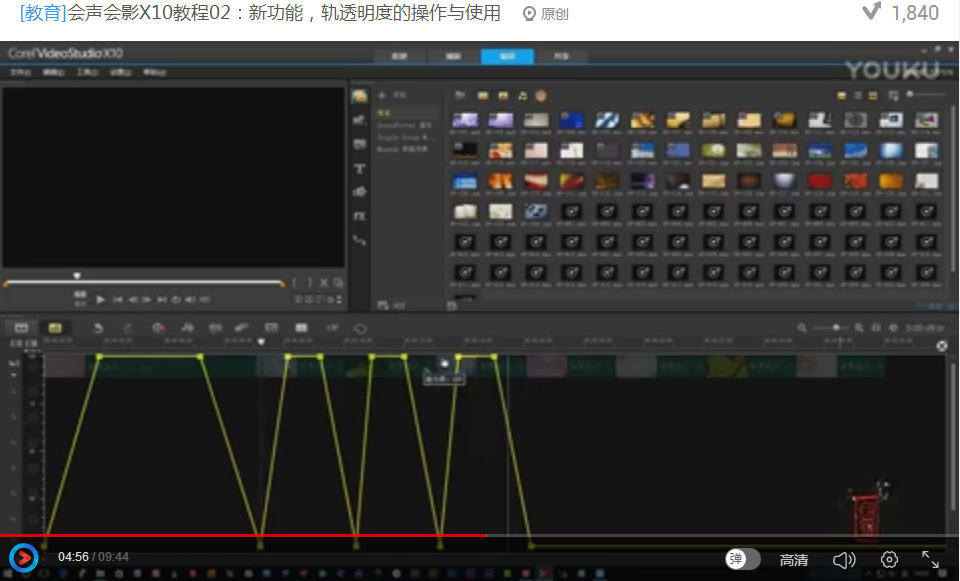Select the solid red library thumbnail
The width and height of the screenshot is (960, 581).
click(x=820, y=181)
